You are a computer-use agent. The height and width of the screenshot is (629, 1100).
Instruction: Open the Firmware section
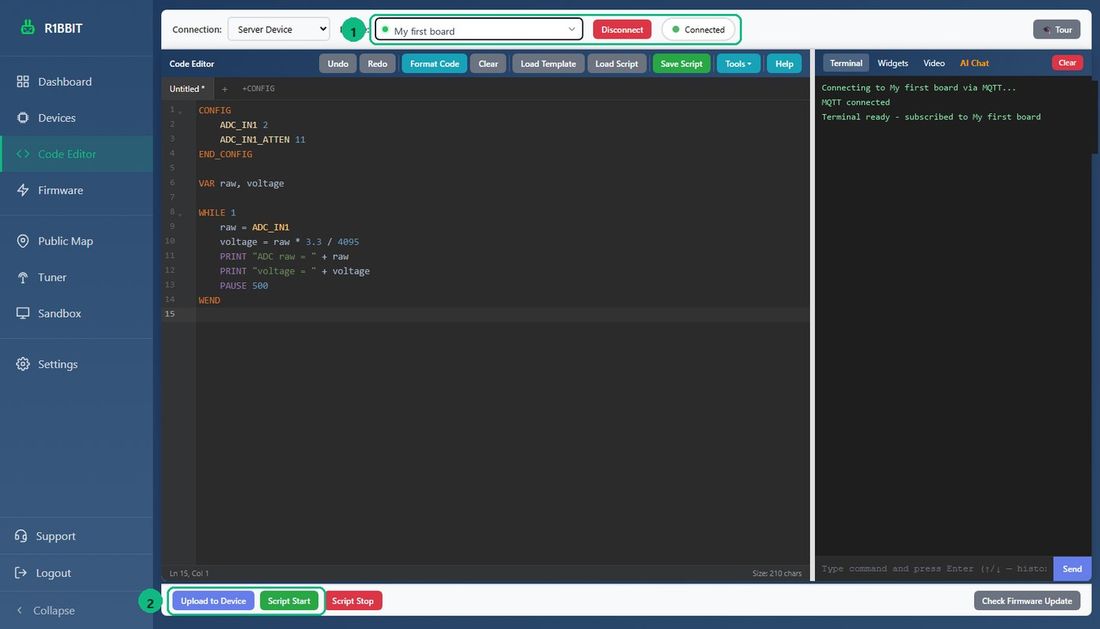pos(76,190)
